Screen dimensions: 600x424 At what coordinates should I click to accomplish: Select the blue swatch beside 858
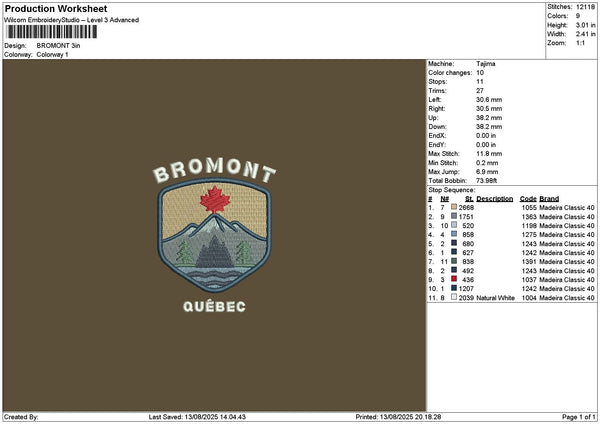[454, 234]
